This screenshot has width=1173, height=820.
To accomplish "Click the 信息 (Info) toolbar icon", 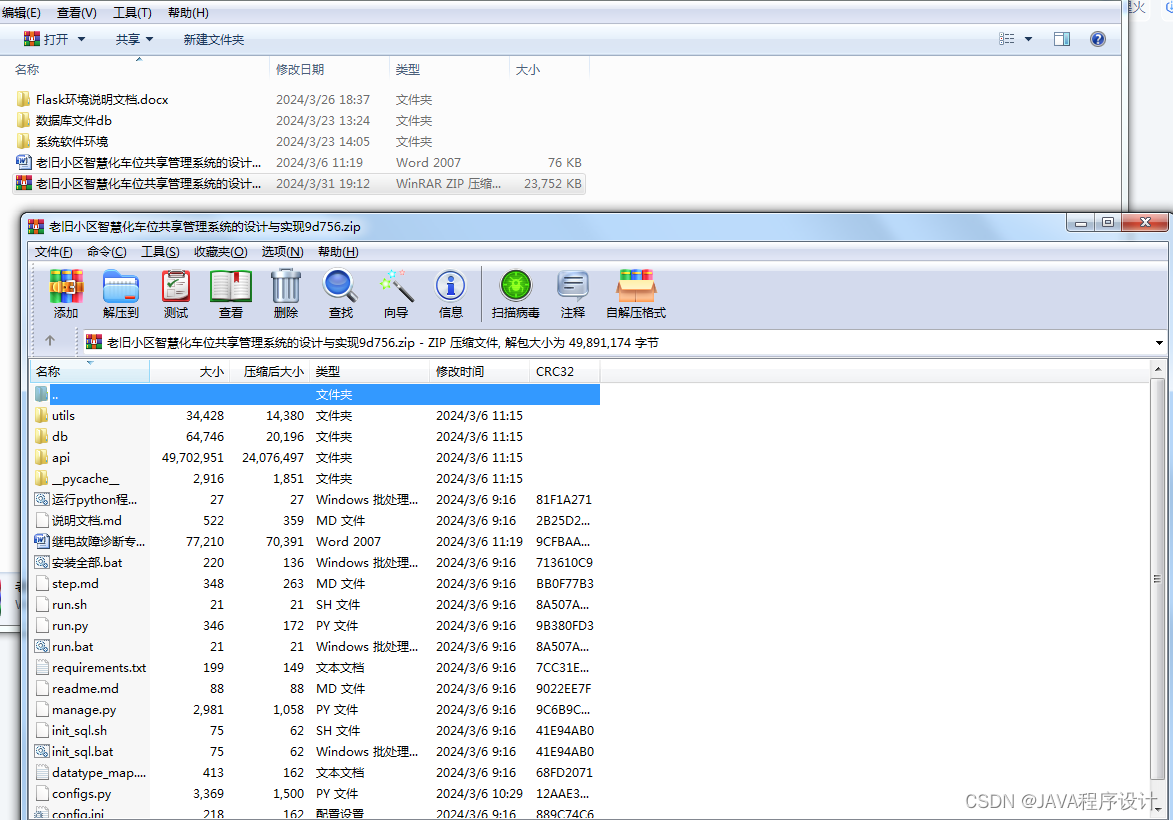I will tap(450, 293).
